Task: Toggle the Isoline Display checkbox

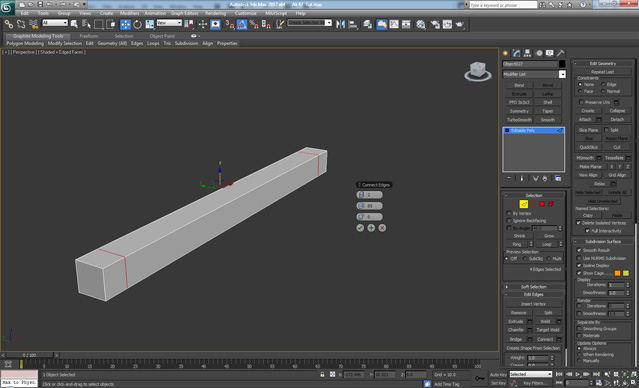Action: click(579, 265)
